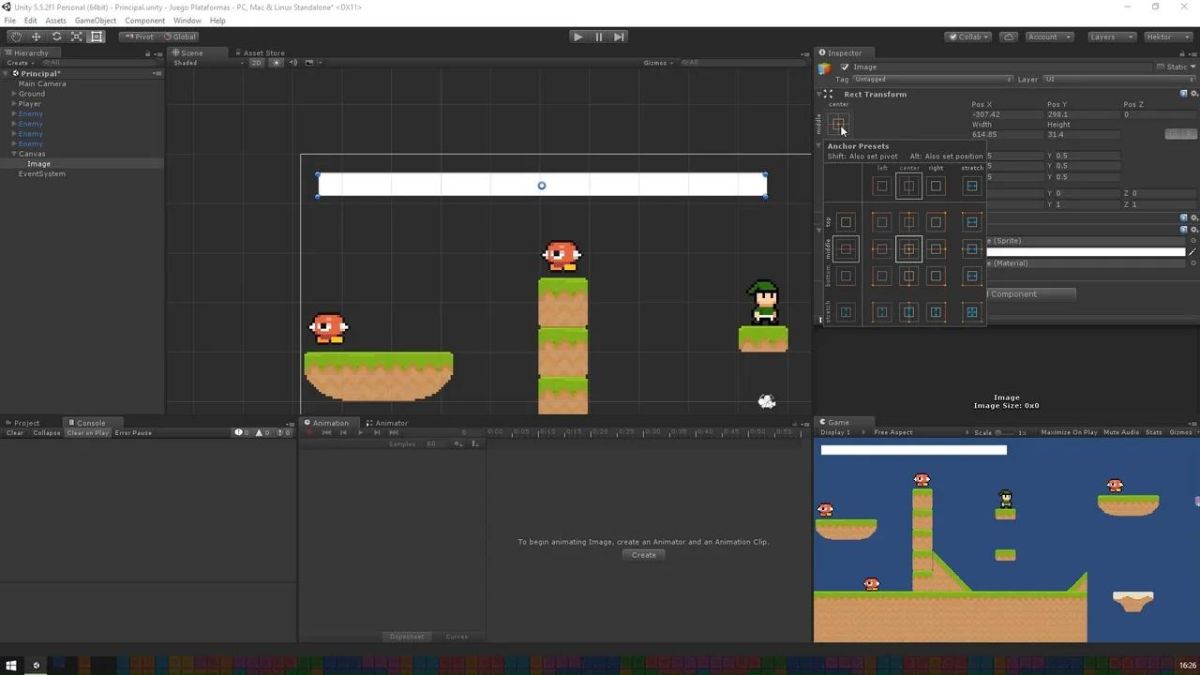This screenshot has width=1200, height=675.
Task: Toggle Global handle rotation mode
Action: [x=180, y=37]
